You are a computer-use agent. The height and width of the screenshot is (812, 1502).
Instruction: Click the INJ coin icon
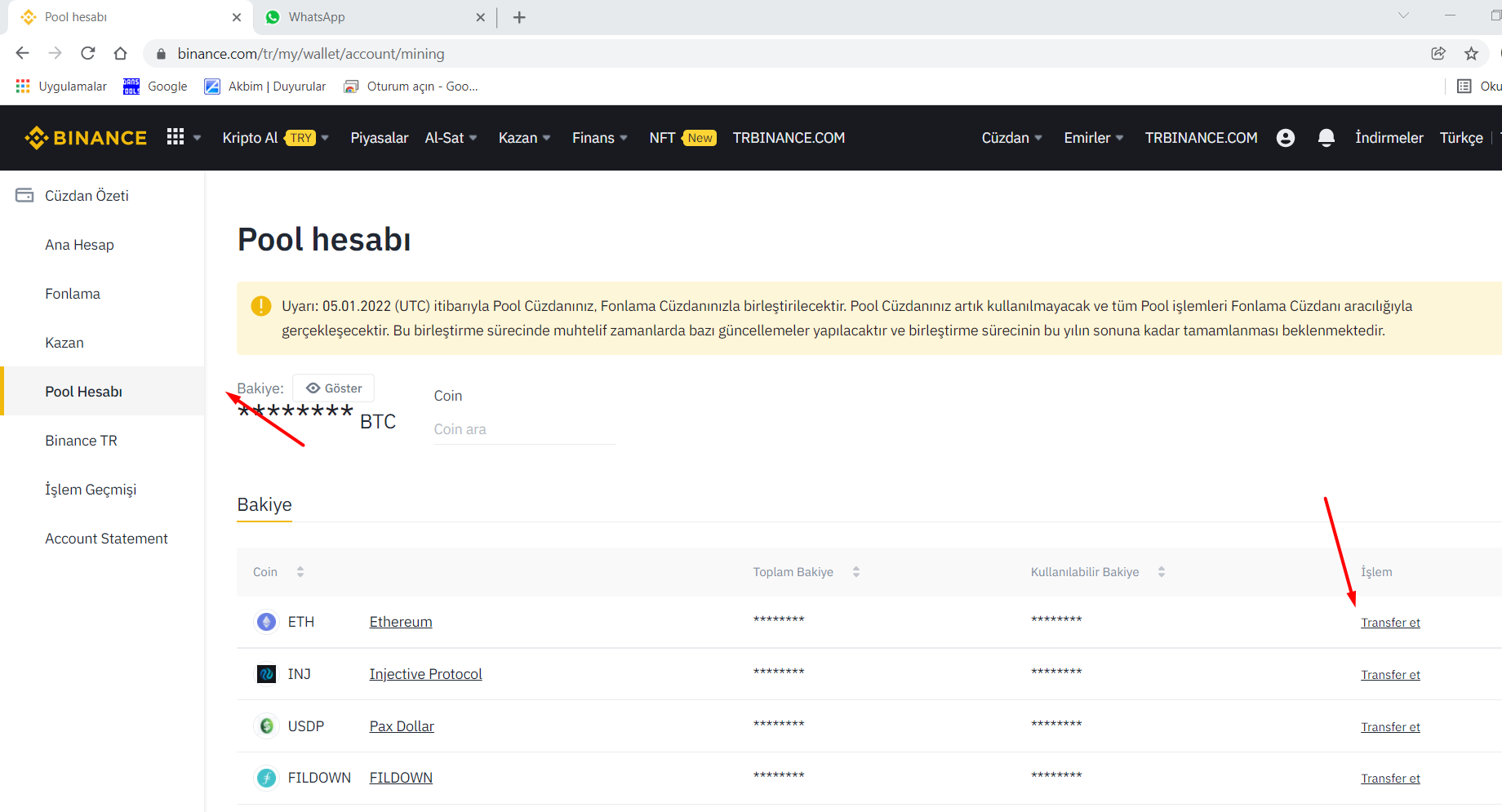(x=266, y=674)
